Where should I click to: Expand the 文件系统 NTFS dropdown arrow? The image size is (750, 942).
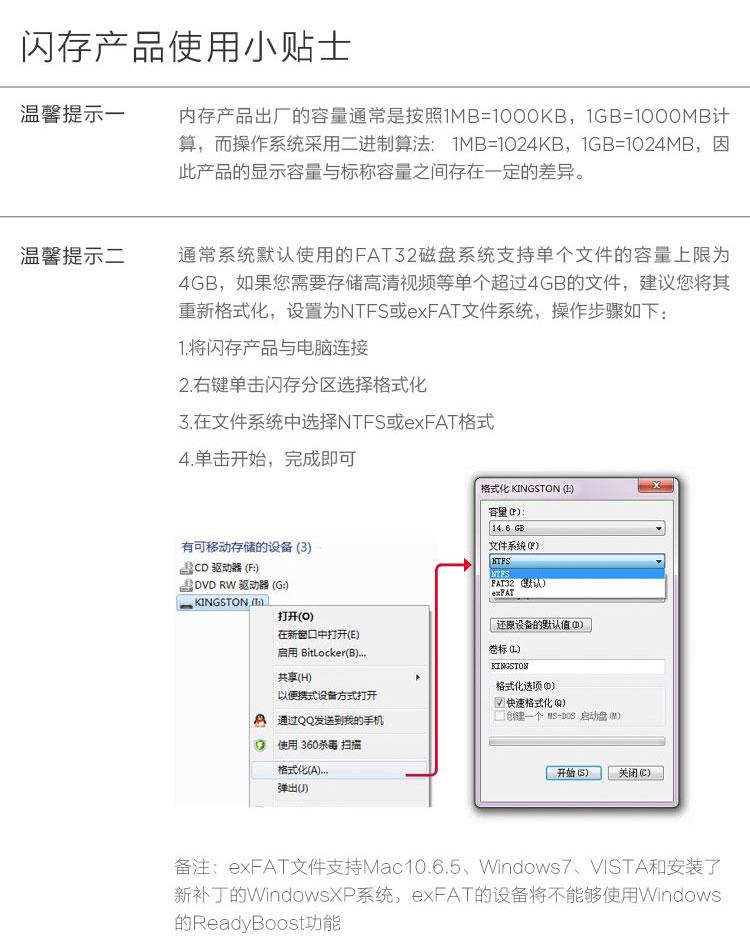(x=659, y=561)
